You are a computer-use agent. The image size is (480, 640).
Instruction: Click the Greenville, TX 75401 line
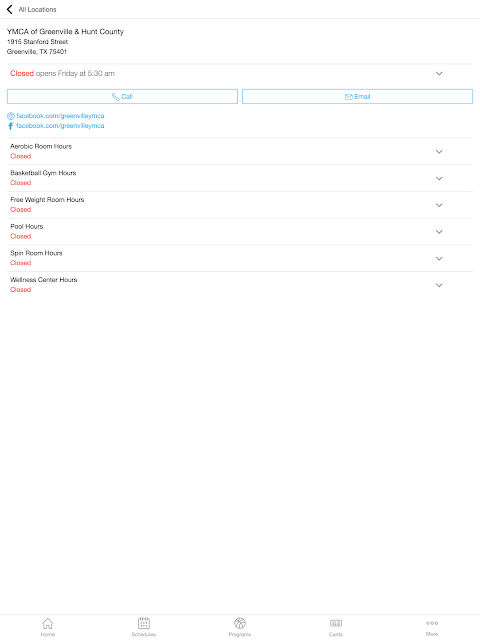(37, 51)
